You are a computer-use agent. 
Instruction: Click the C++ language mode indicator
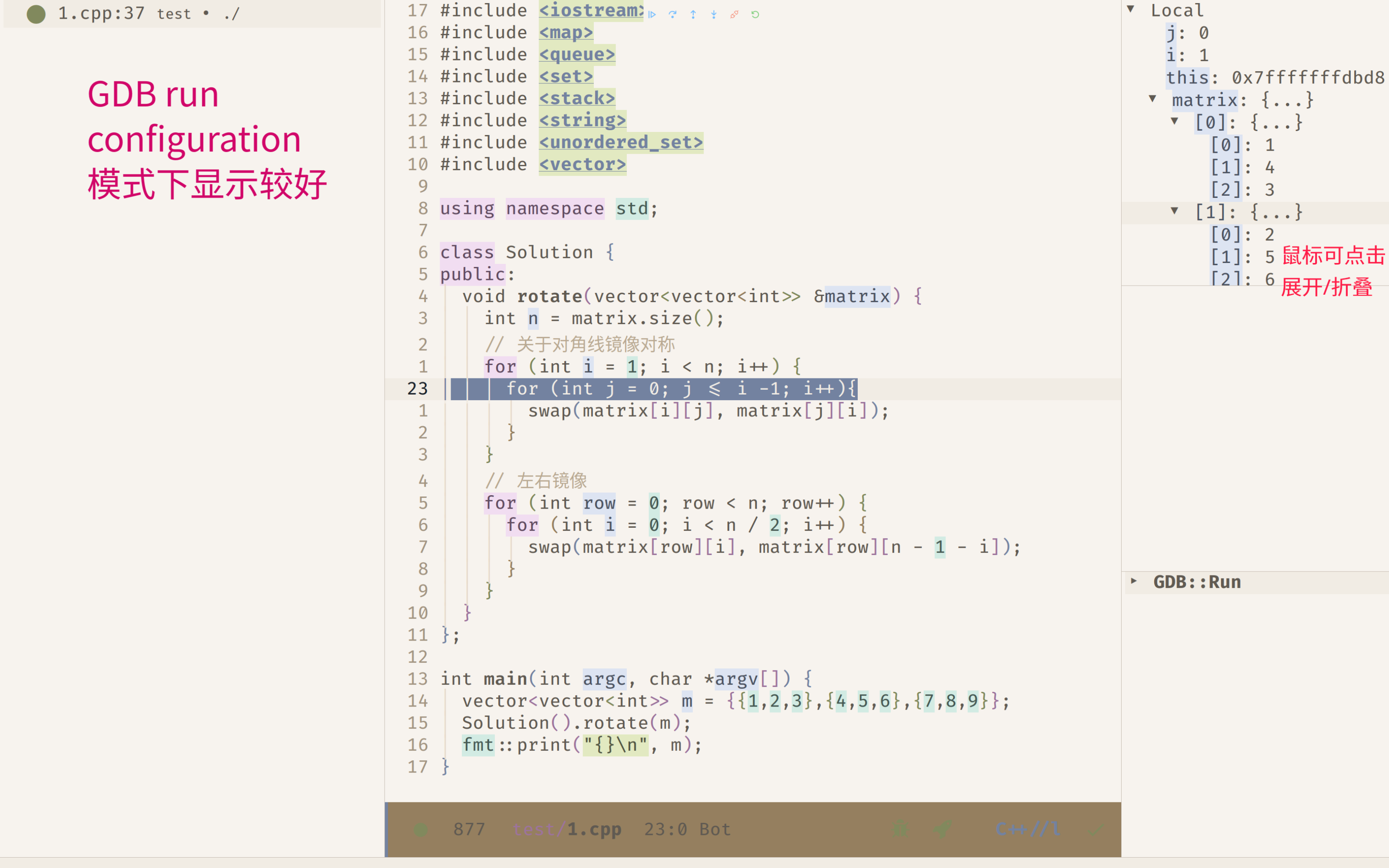(1027, 829)
